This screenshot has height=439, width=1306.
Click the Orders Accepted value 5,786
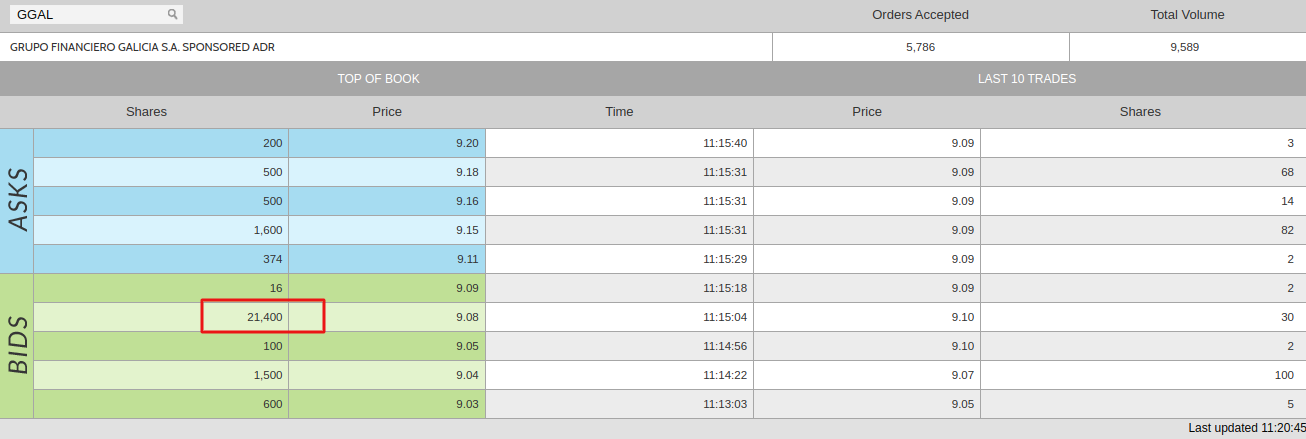click(x=920, y=47)
